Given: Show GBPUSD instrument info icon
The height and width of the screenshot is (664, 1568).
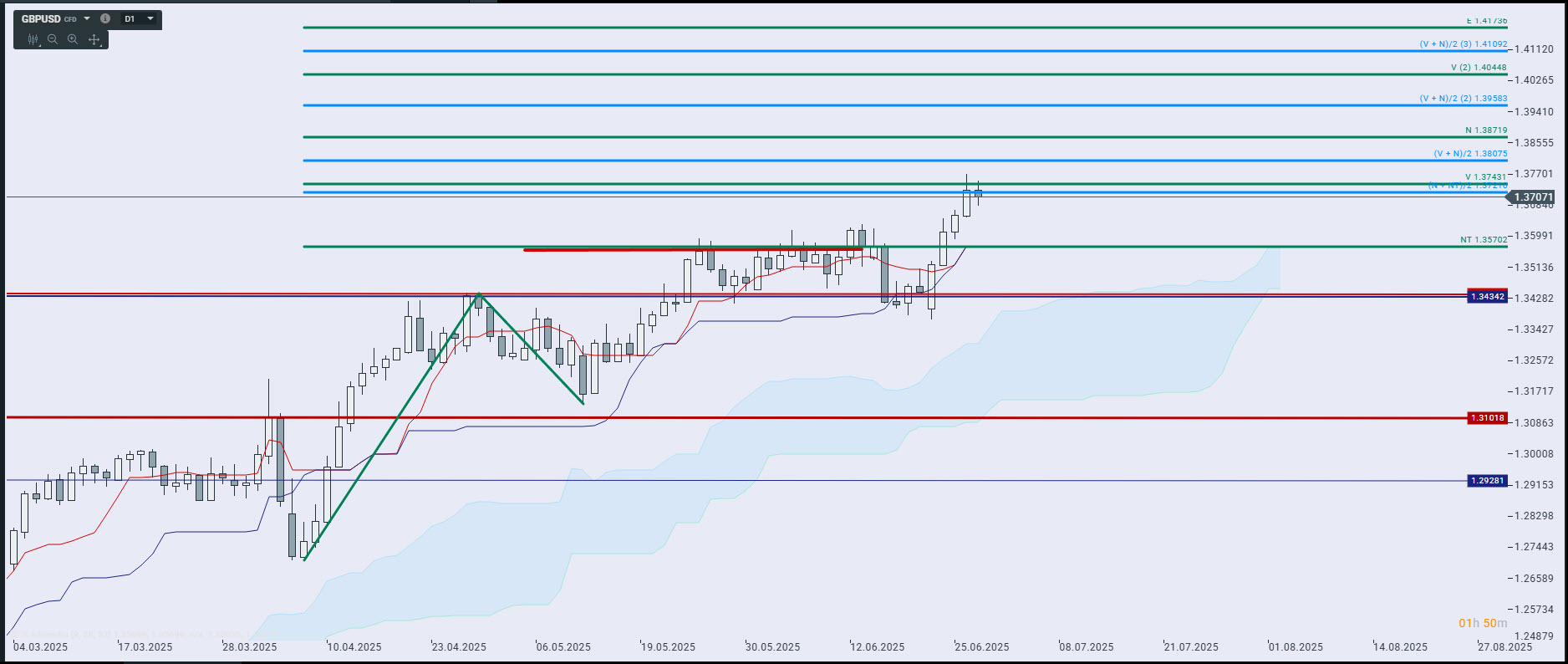Looking at the screenshot, I should (104, 18).
